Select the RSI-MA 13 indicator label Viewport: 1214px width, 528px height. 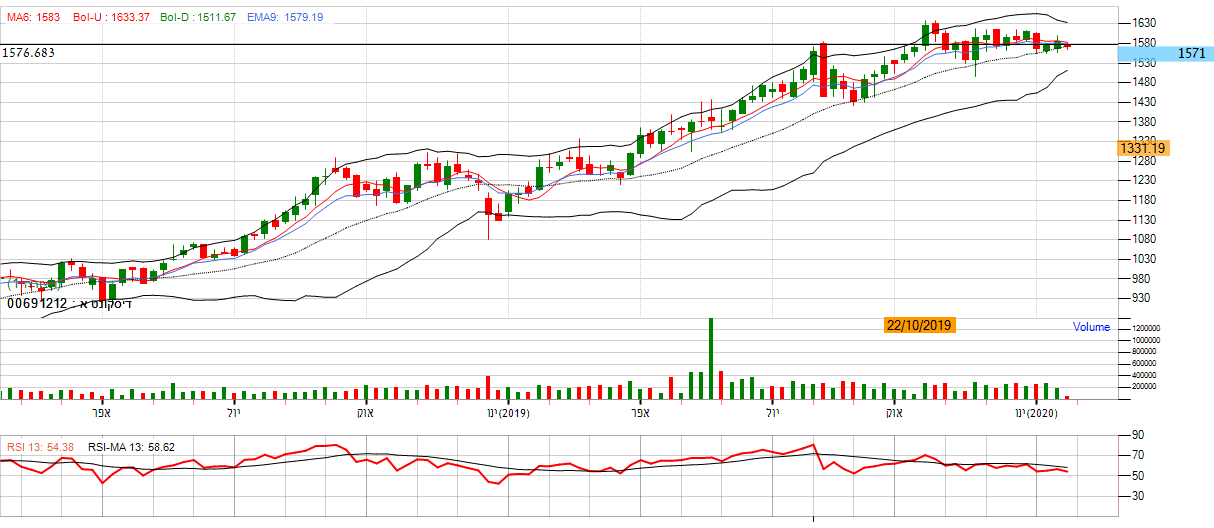pyautogui.click(x=132, y=447)
